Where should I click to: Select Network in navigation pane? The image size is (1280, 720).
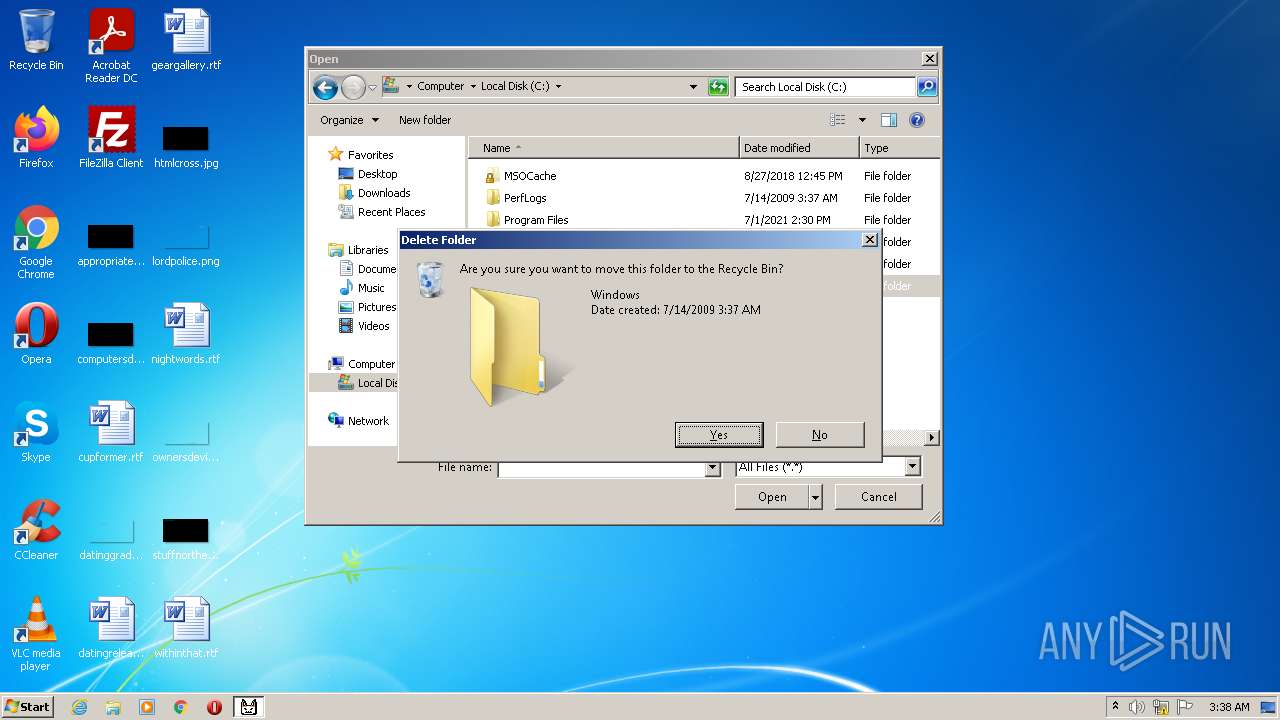[x=368, y=421]
